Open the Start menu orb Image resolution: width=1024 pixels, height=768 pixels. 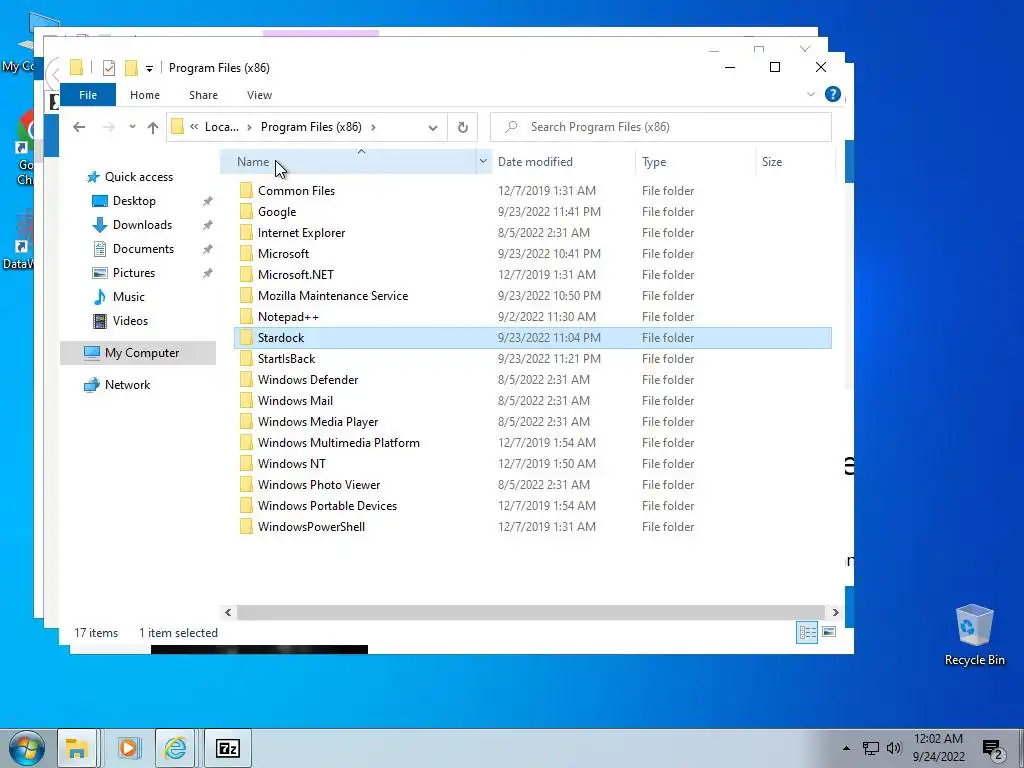click(26, 748)
